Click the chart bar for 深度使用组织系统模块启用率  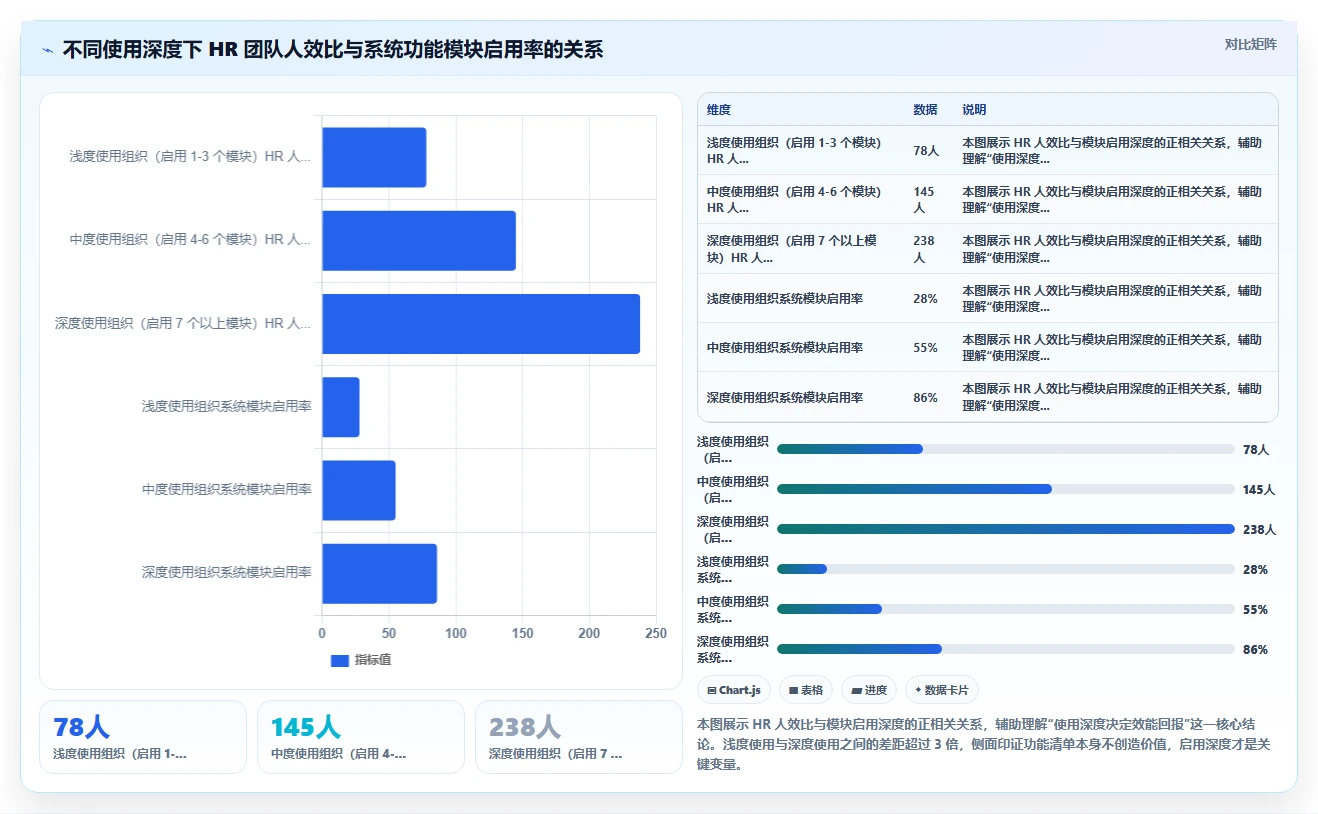coord(380,573)
